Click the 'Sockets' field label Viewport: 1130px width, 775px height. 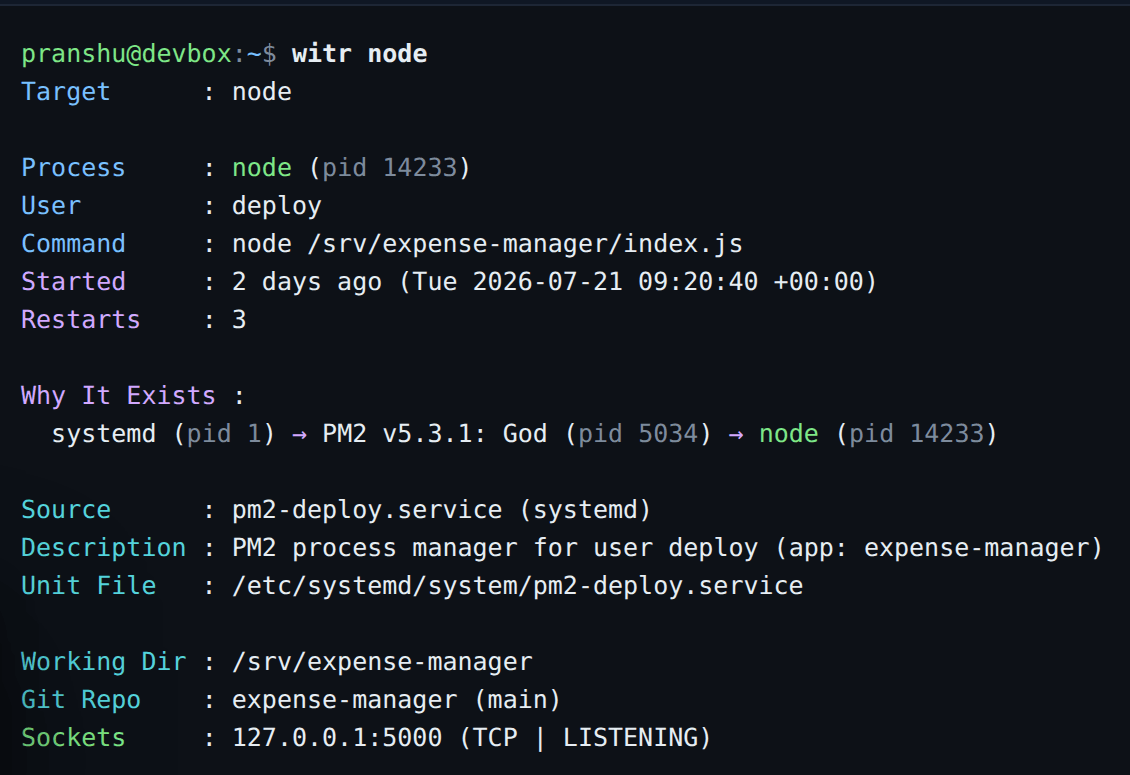[73, 738]
